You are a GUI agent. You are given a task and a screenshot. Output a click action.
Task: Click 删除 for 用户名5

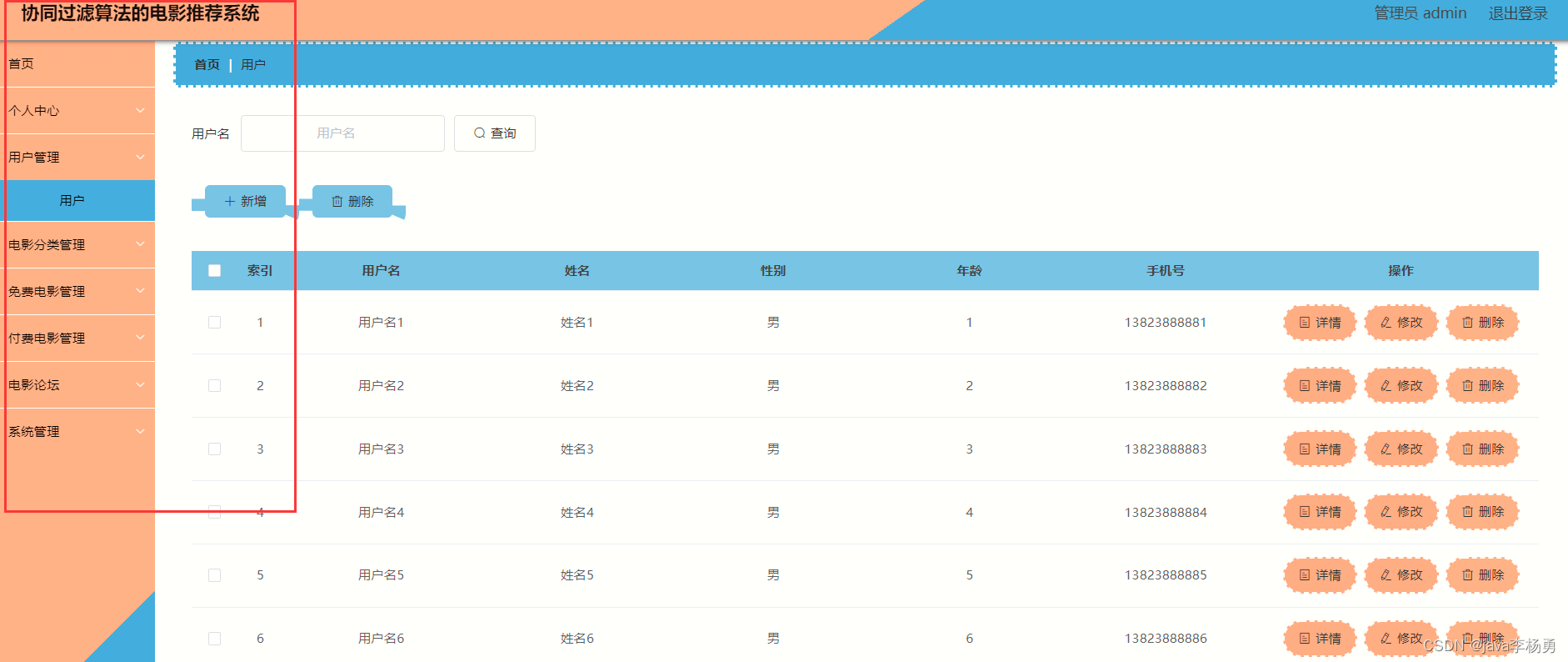click(1483, 575)
